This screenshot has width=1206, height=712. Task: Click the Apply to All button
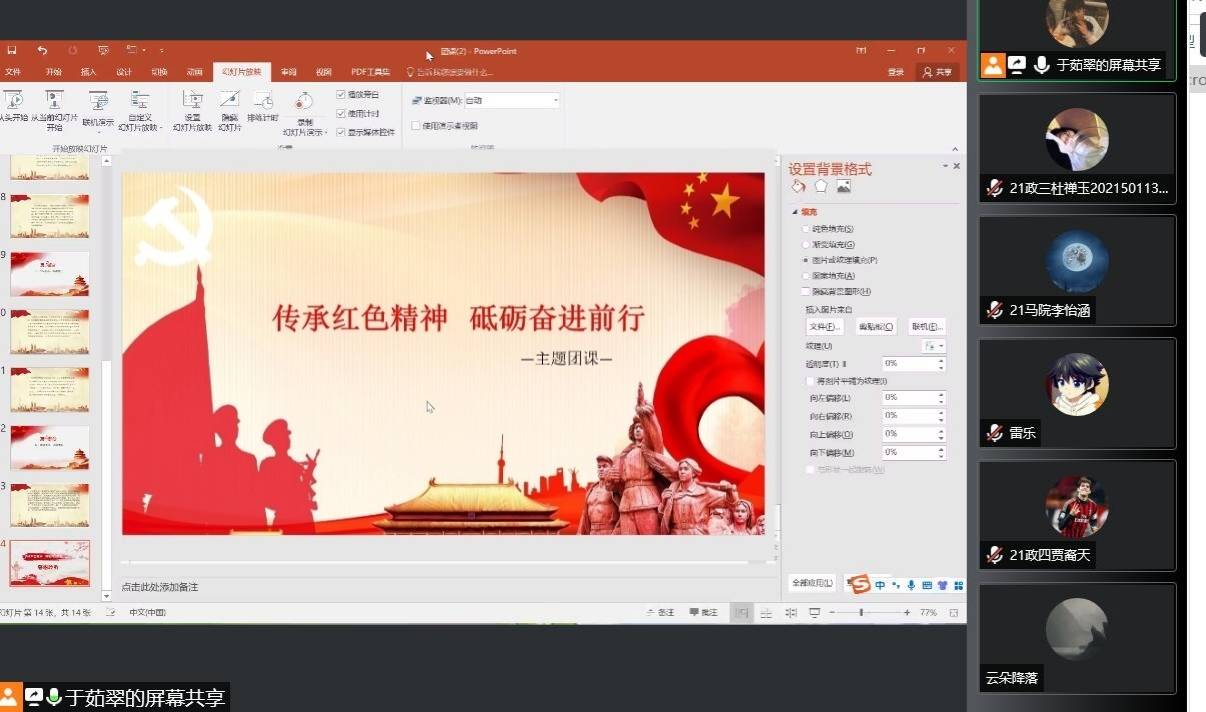pos(811,583)
